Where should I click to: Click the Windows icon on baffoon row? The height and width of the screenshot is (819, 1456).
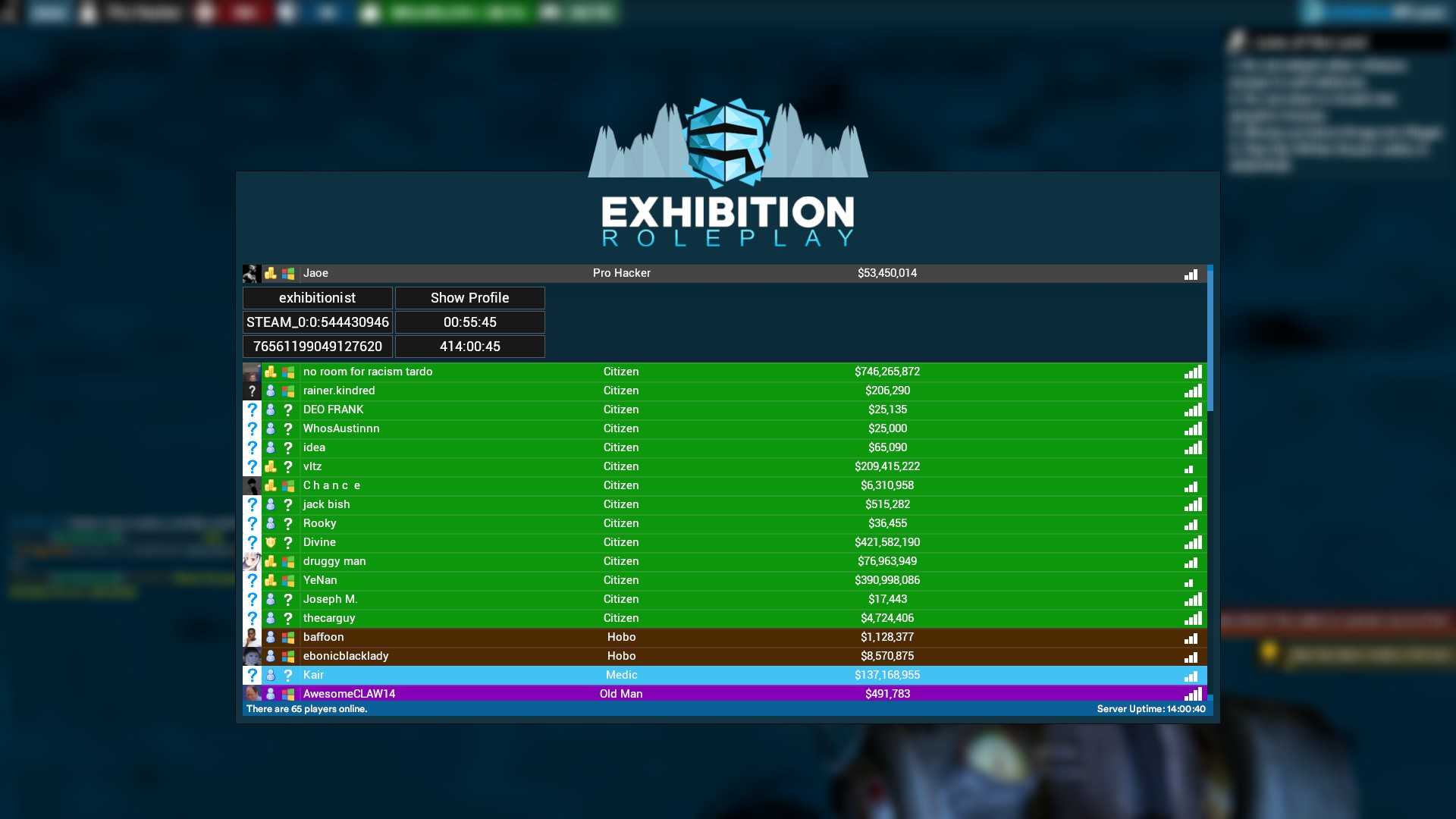288,638
